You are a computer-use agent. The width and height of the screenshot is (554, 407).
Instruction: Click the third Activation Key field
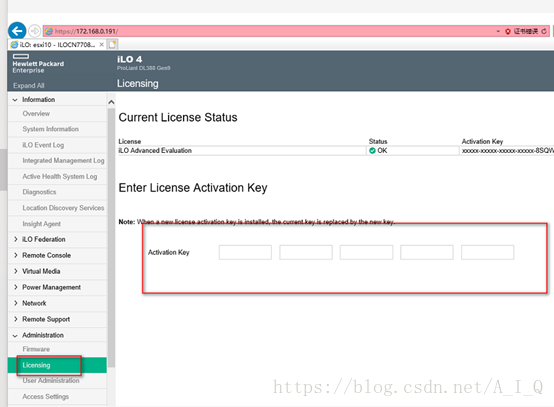coord(366,252)
